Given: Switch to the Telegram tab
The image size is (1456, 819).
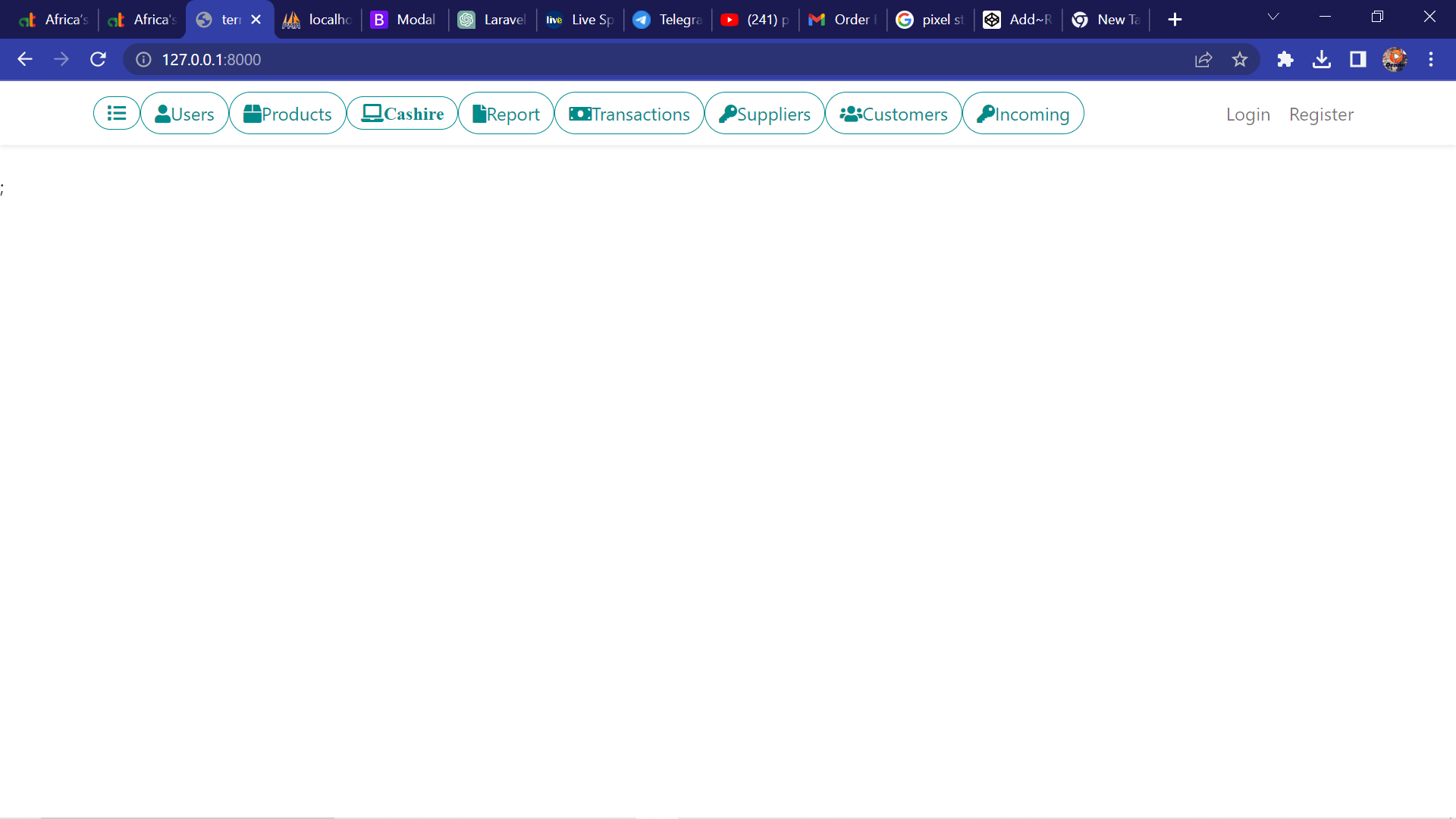Looking at the screenshot, I should tap(668, 20).
